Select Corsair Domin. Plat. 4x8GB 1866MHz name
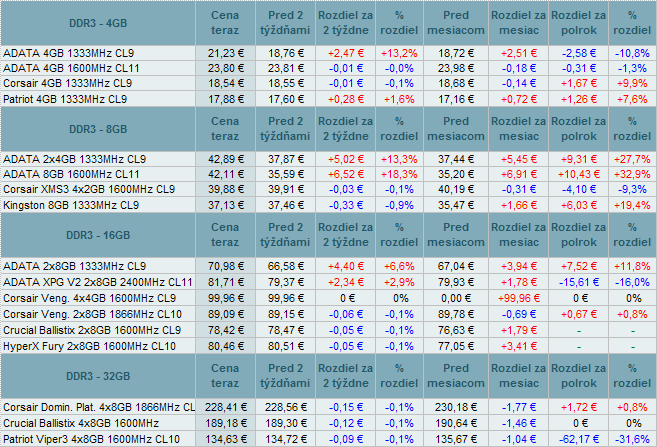This screenshot has width=657, height=447. (99, 407)
